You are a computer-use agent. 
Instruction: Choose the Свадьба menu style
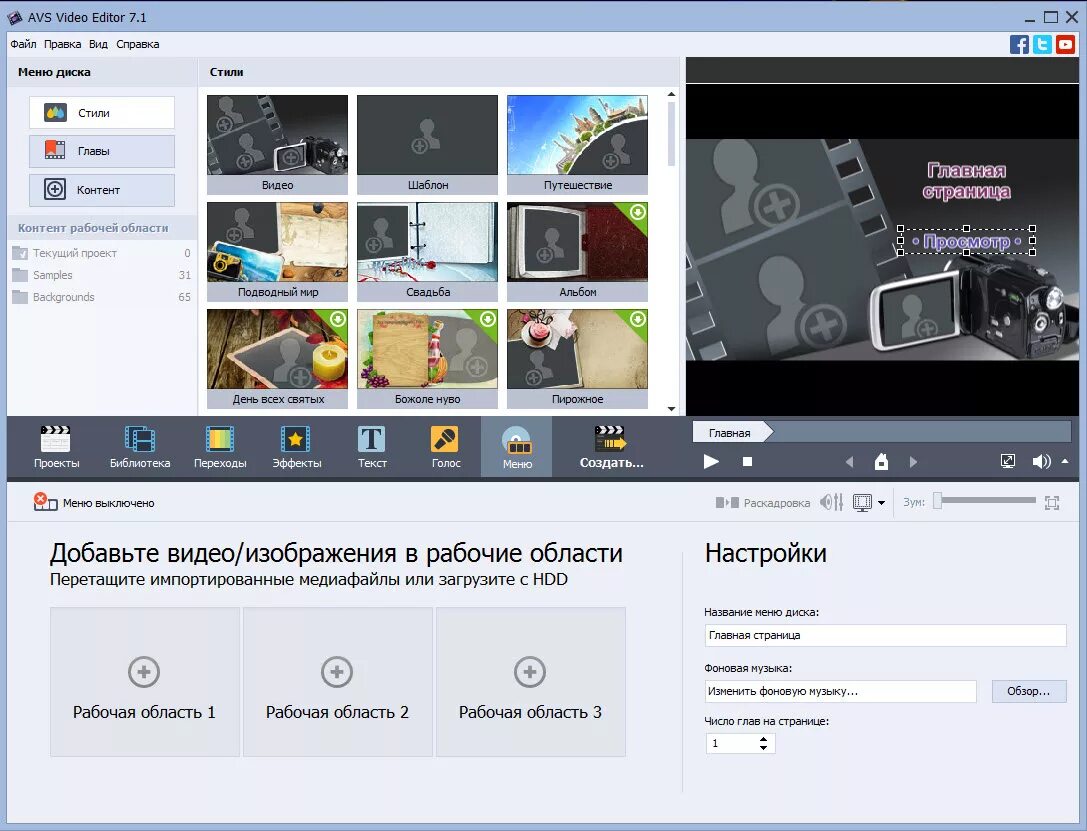427,251
